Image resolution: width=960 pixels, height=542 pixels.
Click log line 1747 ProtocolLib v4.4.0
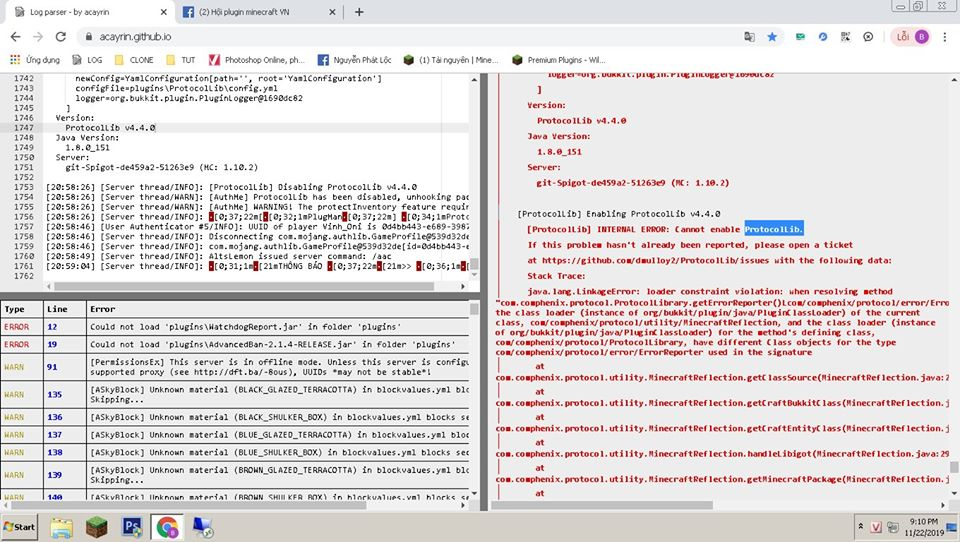point(110,128)
